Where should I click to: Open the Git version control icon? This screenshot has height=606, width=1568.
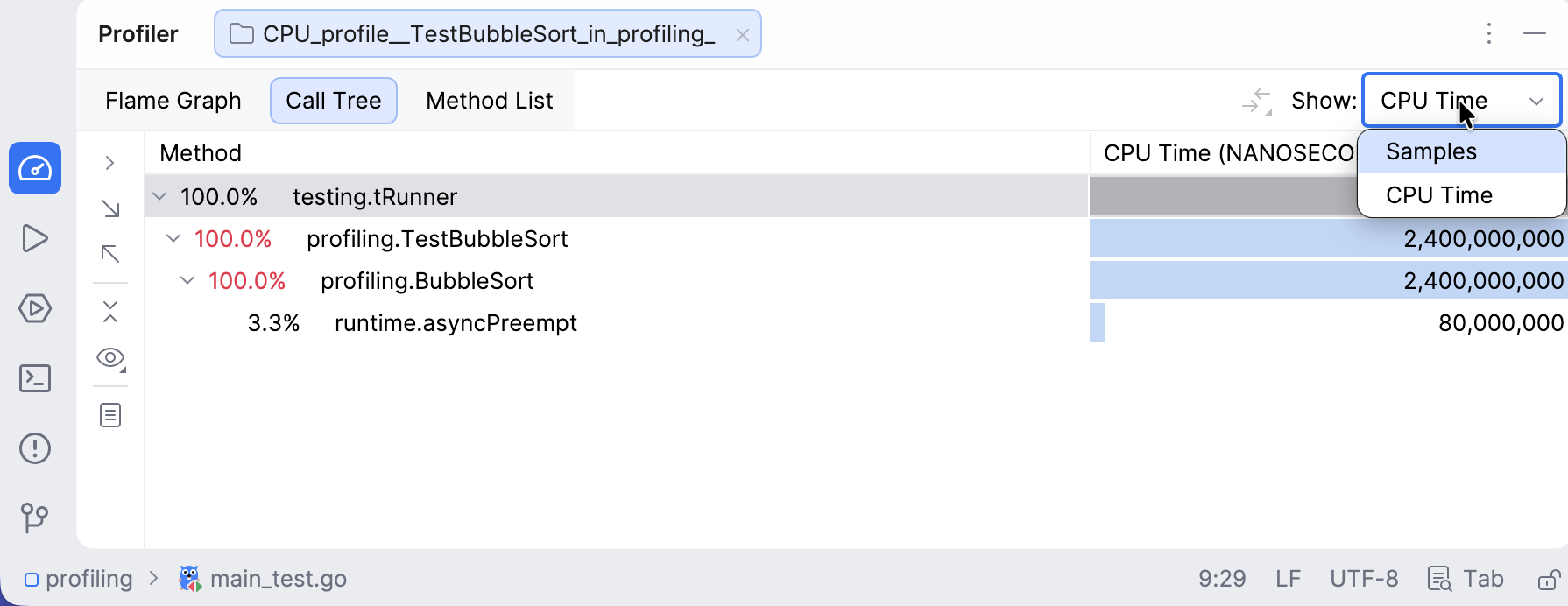pos(35,518)
